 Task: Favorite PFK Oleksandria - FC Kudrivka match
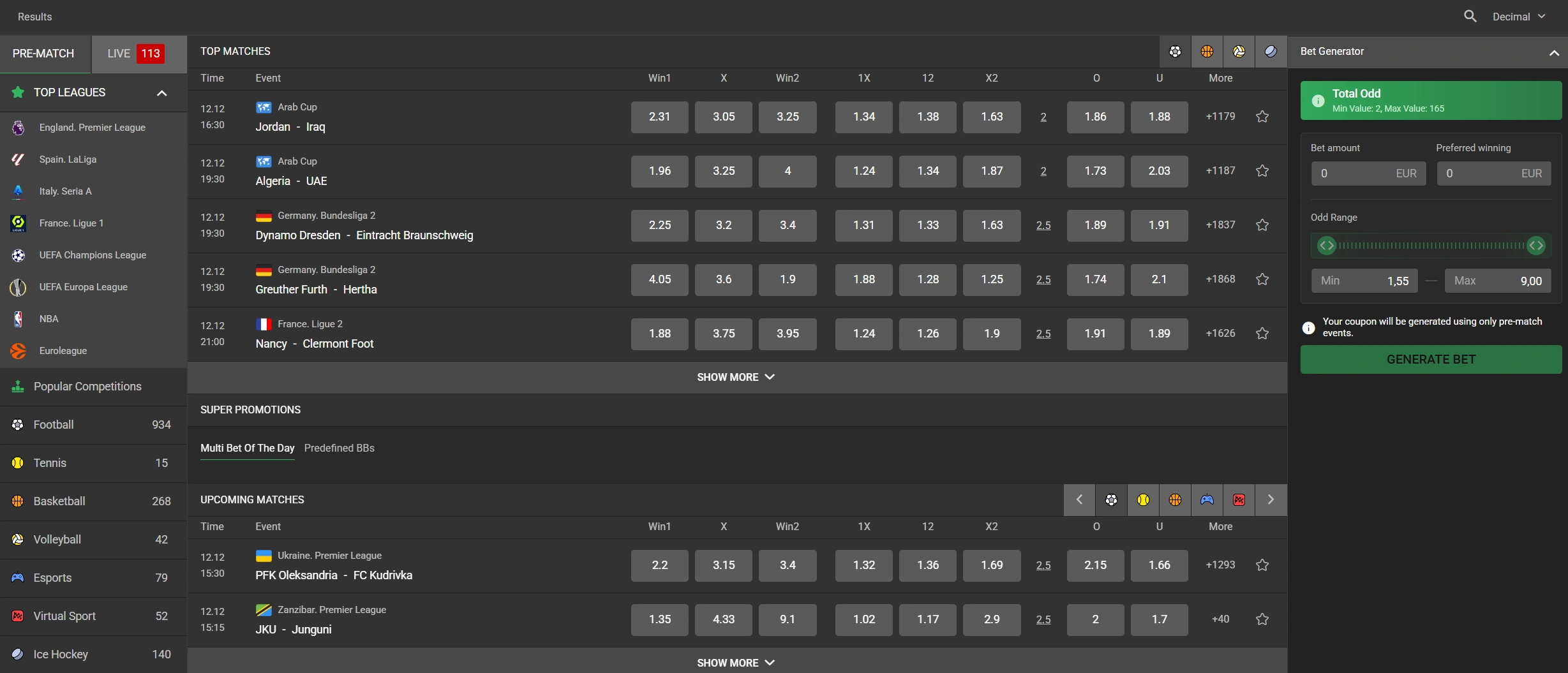pyautogui.click(x=1262, y=565)
